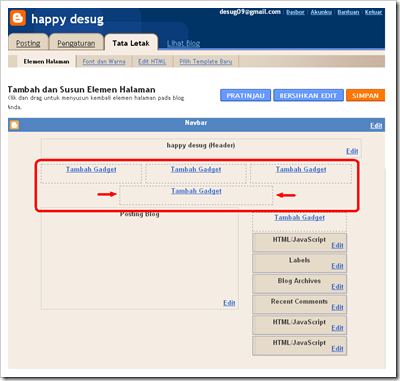
Task: Click the orange Blogger logo icon
Action: coord(18,18)
